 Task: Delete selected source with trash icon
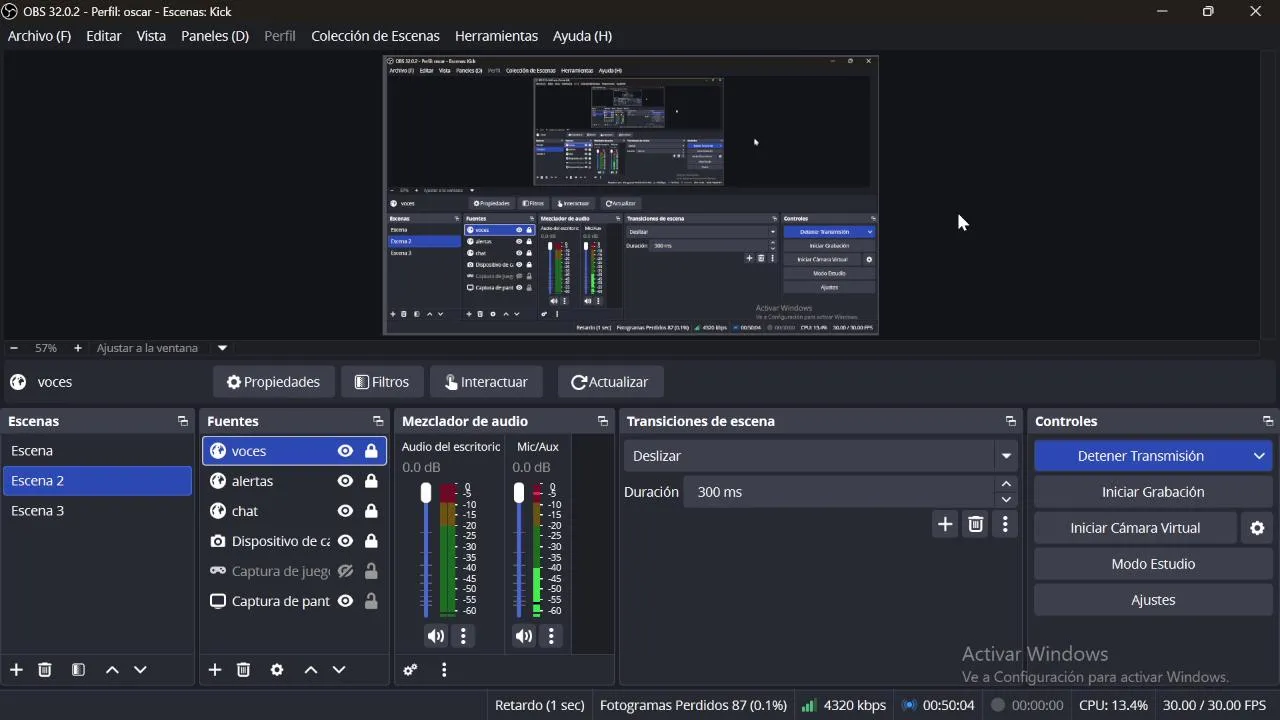tap(243, 670)
